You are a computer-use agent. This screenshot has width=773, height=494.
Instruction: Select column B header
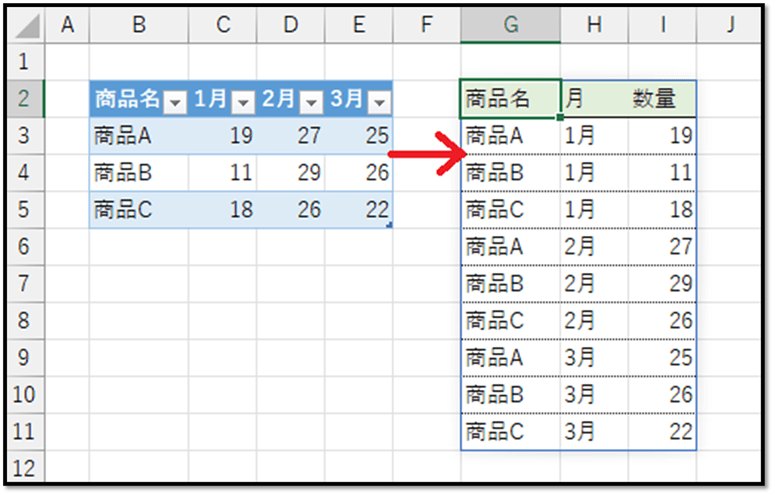[x=138, y=26]
